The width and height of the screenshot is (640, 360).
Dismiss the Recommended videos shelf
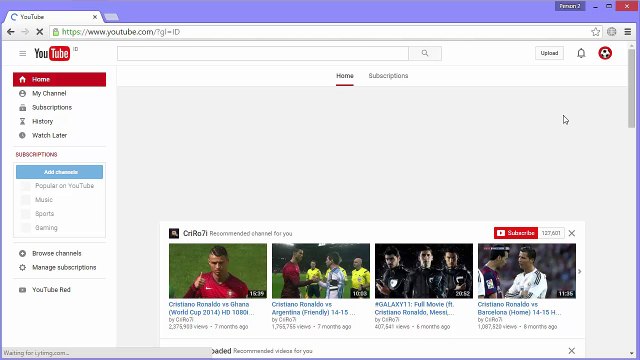572,351
